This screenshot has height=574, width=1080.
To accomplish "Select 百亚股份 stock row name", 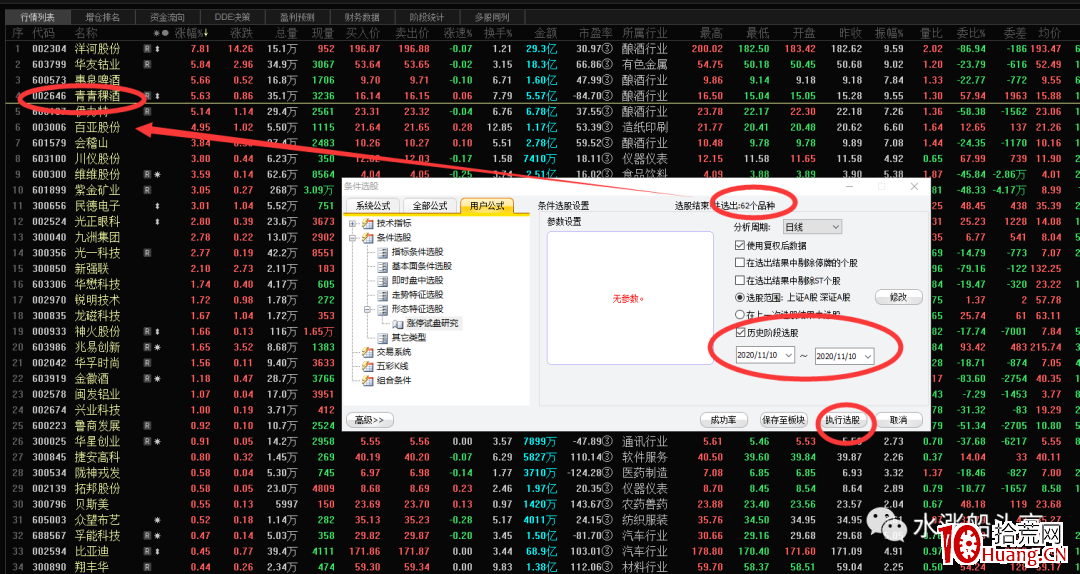I will pos(97,127).
